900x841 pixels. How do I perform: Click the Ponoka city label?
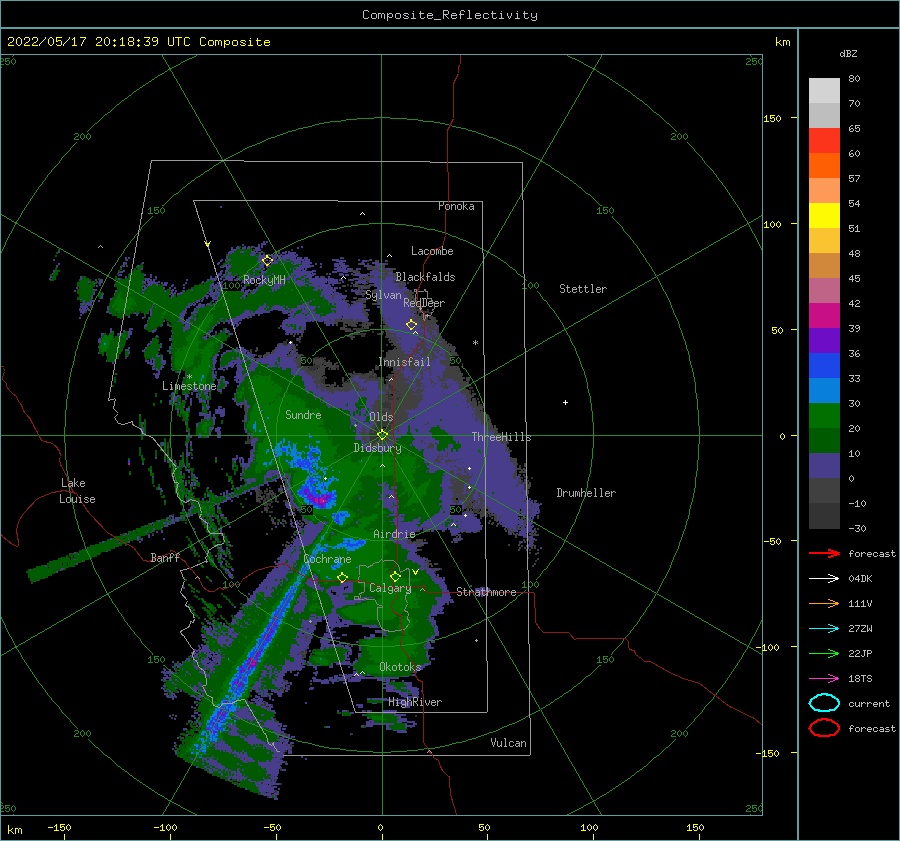tap(456, 206)
